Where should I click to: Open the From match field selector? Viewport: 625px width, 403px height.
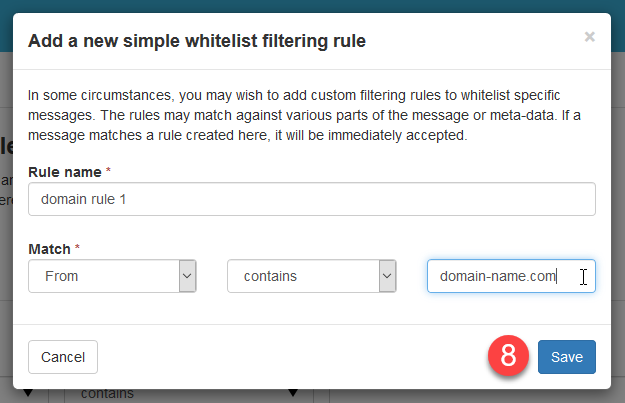104,276
